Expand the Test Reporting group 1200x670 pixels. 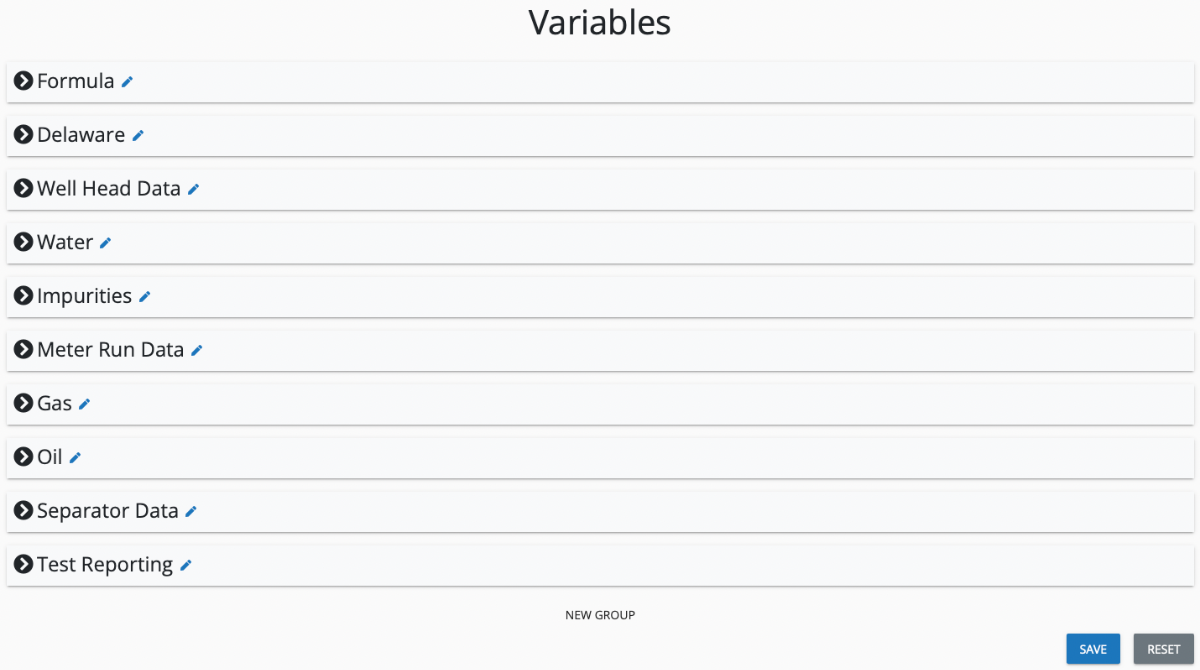[23, 565]
